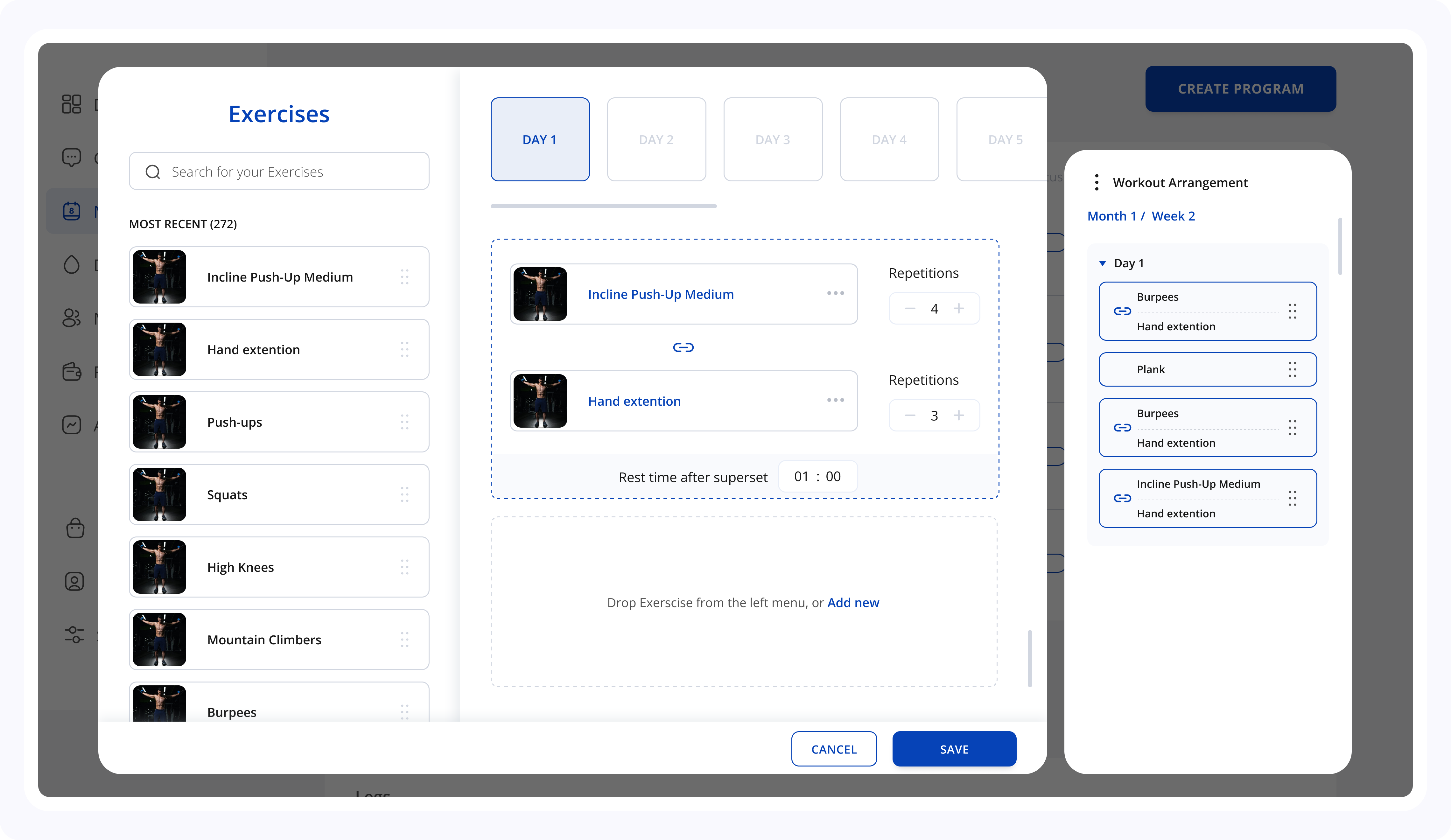The width and height of the screenshot is (1451, 840).
Task: Open three-dot menu on Incline Push-Up Medium
Action: [x=835, y=294]
